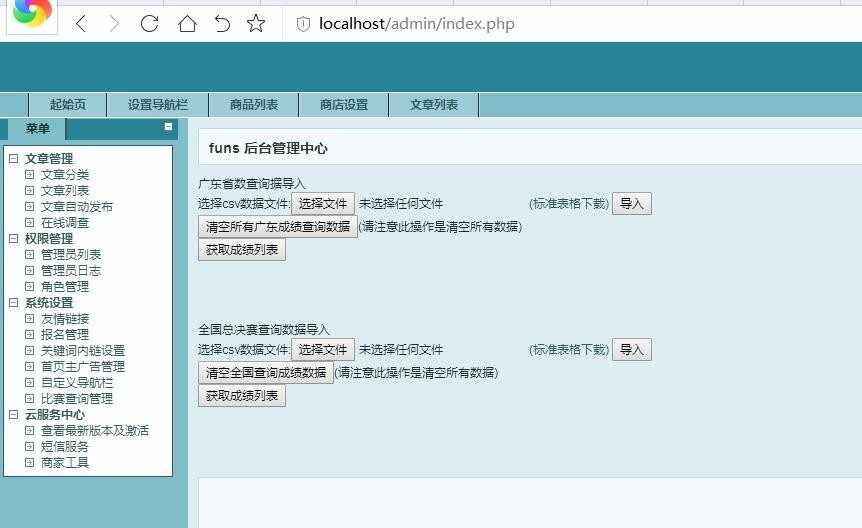Click the browser back arrow
This screenshot has height=528, width=862.
(81, 24)
